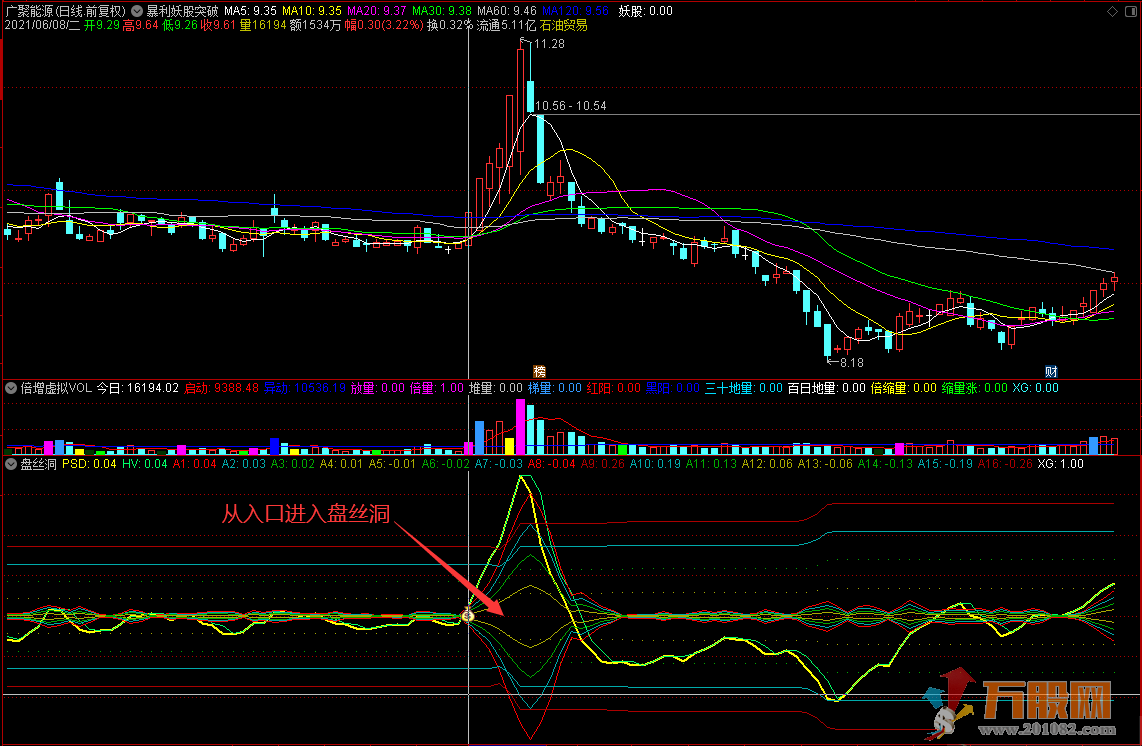This screenshot has width=1142, height=746.
Task: Click the A7: -0.03 value
Action: (498, 464)
